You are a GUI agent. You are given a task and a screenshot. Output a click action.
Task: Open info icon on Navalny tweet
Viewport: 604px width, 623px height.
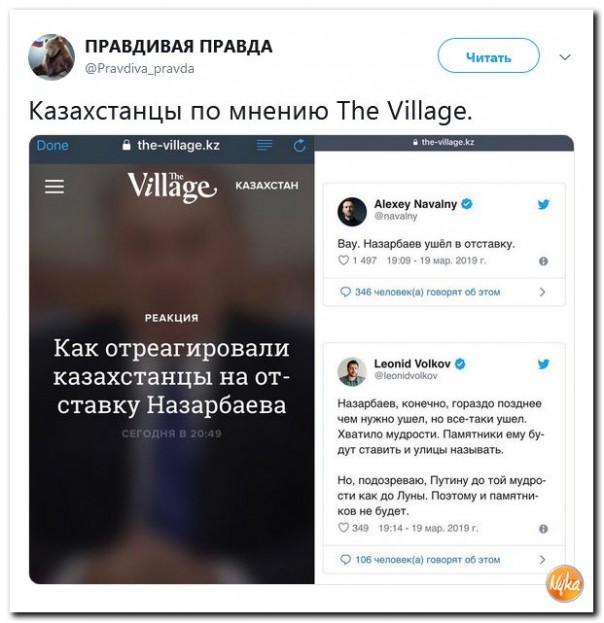coord(543,261)
